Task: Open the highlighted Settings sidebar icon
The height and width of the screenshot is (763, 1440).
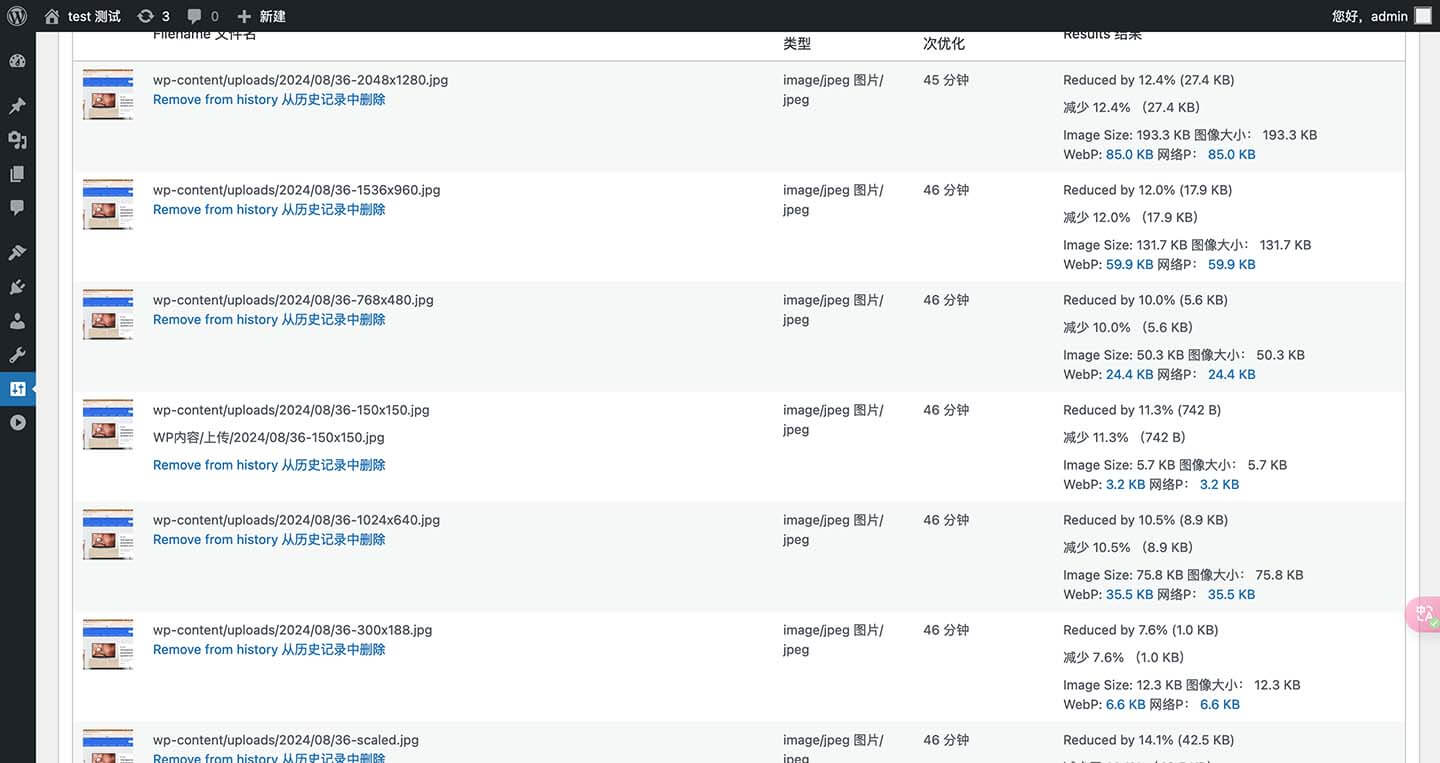Action: click(17, 389)
